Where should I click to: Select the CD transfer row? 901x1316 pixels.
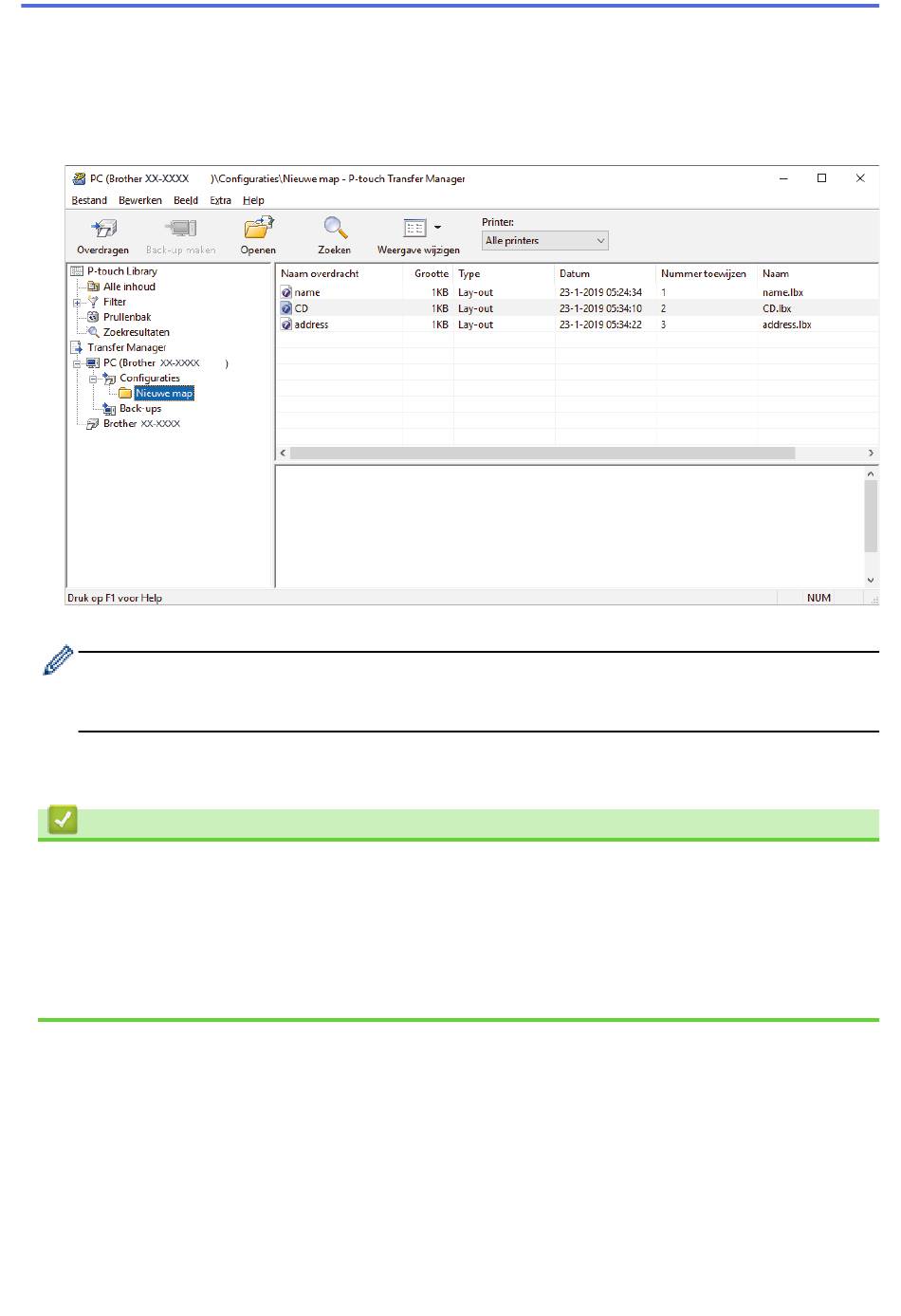[x=577, y=308]
